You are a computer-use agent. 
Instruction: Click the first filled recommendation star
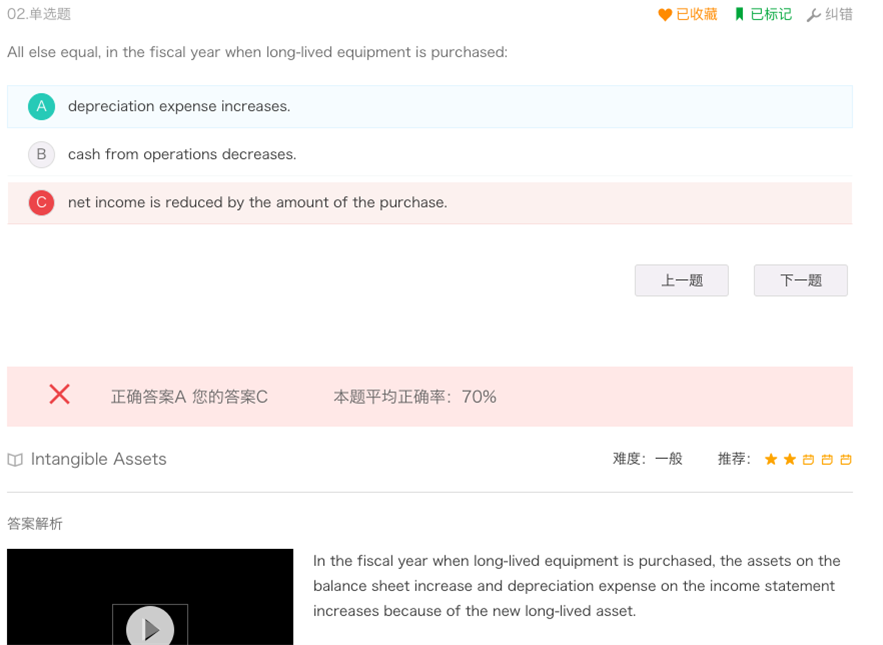(771, 460)
